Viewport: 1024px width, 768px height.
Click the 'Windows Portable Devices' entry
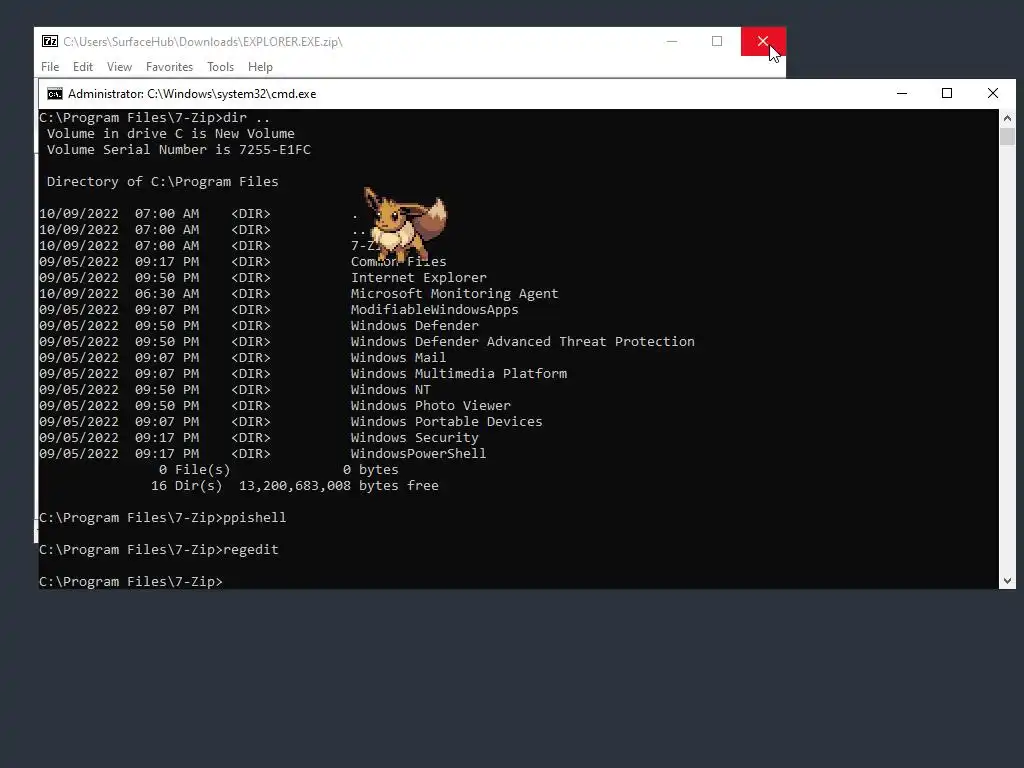[447, 422]
